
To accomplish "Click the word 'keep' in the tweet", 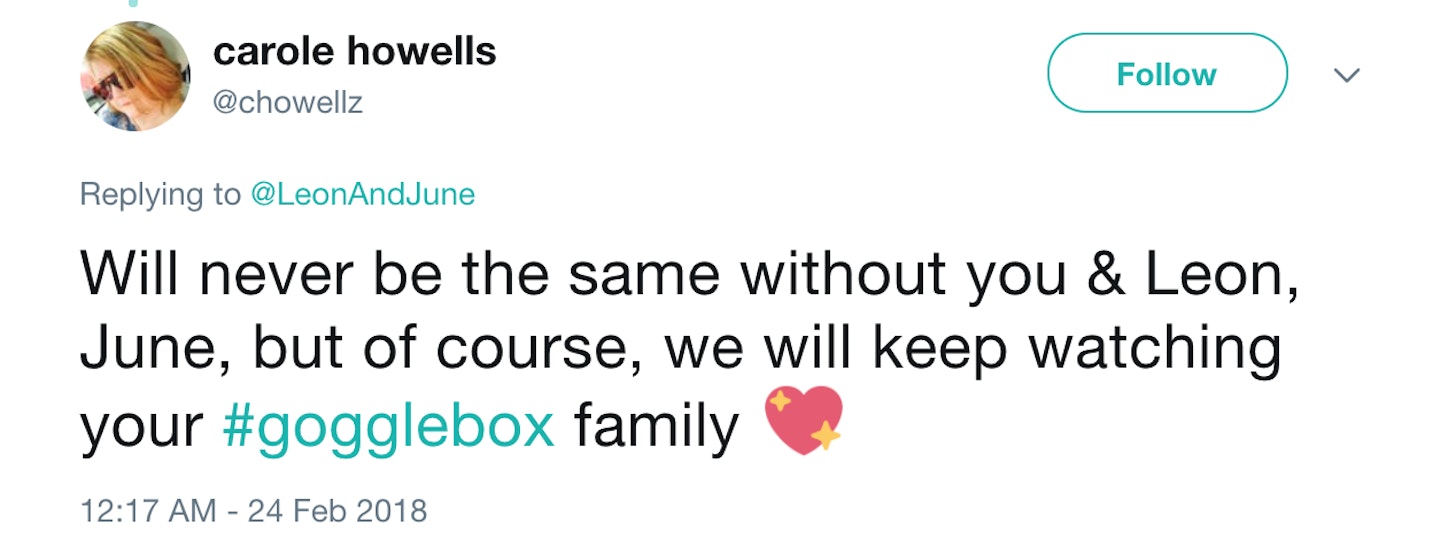I will coord(941,350).
